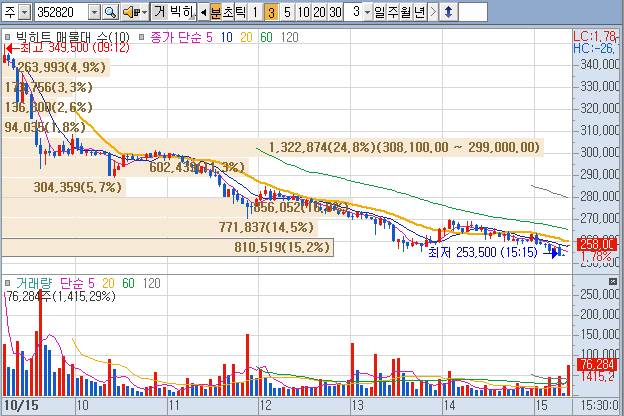Open the custom interval dropdown showing 3

tap(367, 13)
